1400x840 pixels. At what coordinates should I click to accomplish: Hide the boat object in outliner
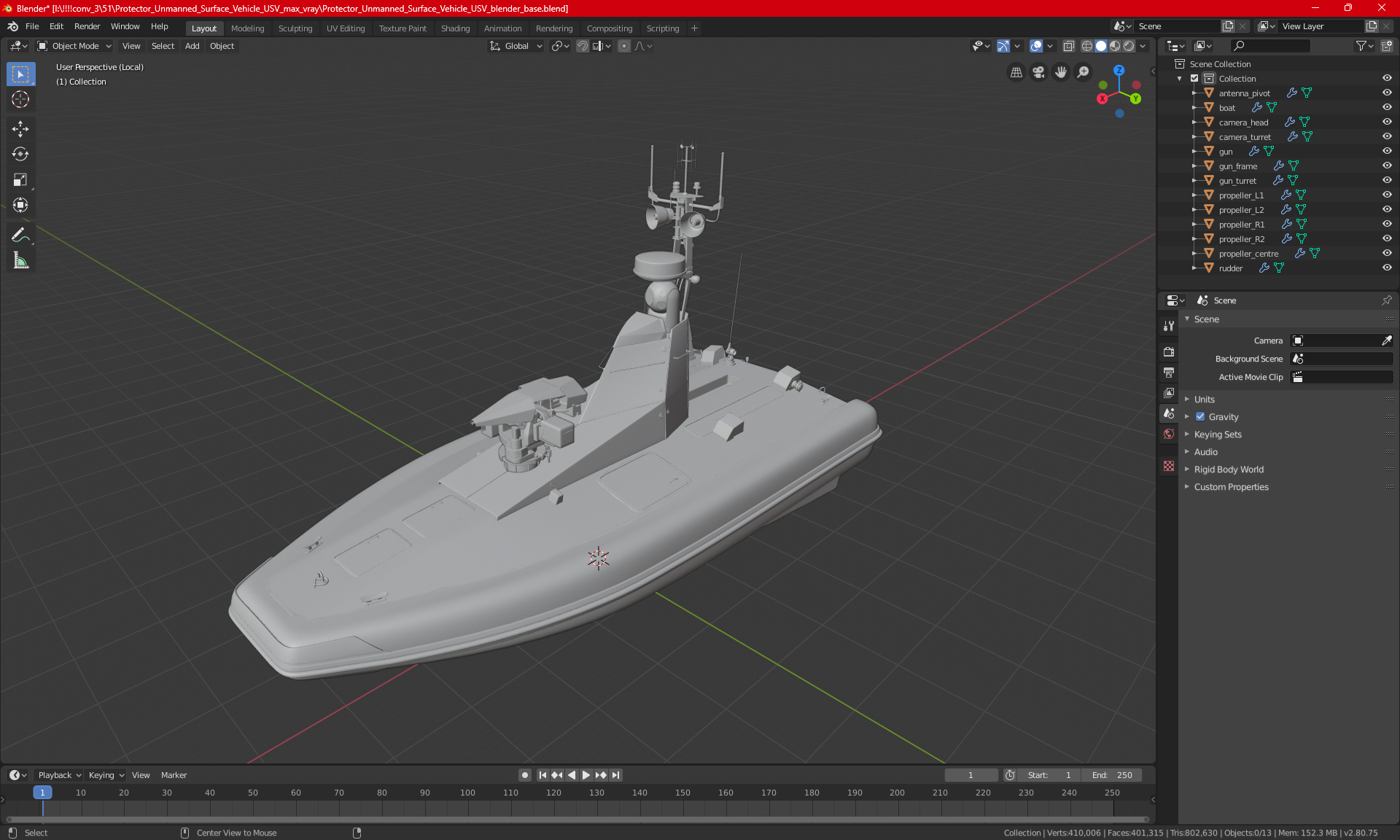coord(1387,107)
